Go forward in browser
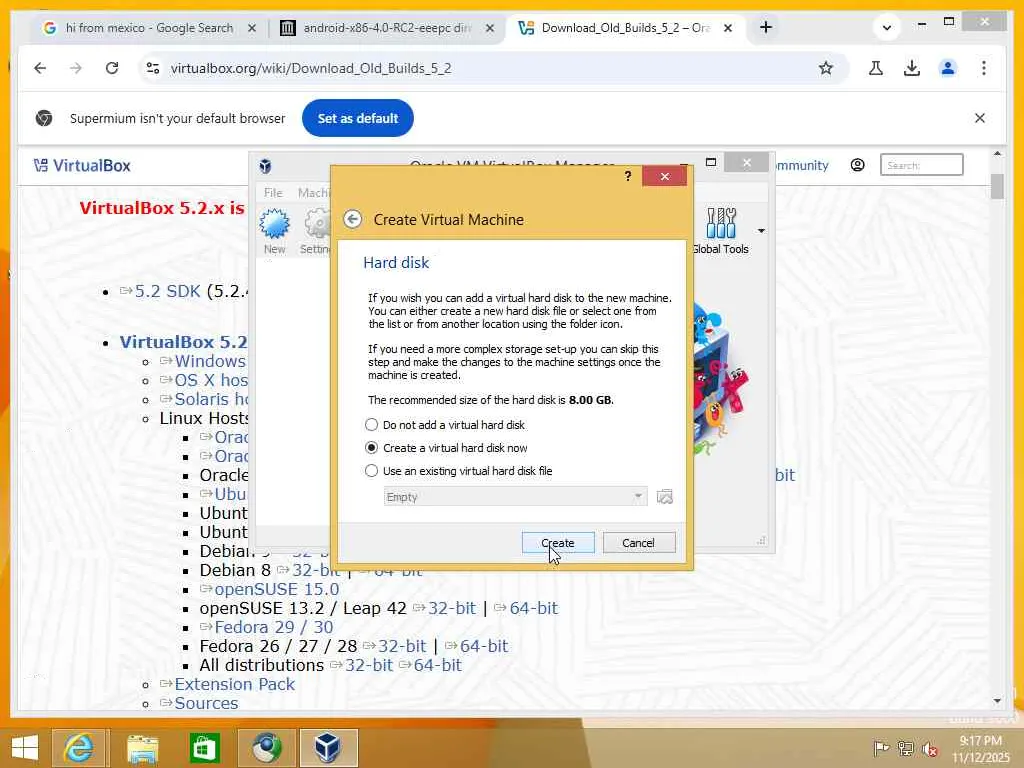This screenshot has height=768, width=1024. point(76,68)
